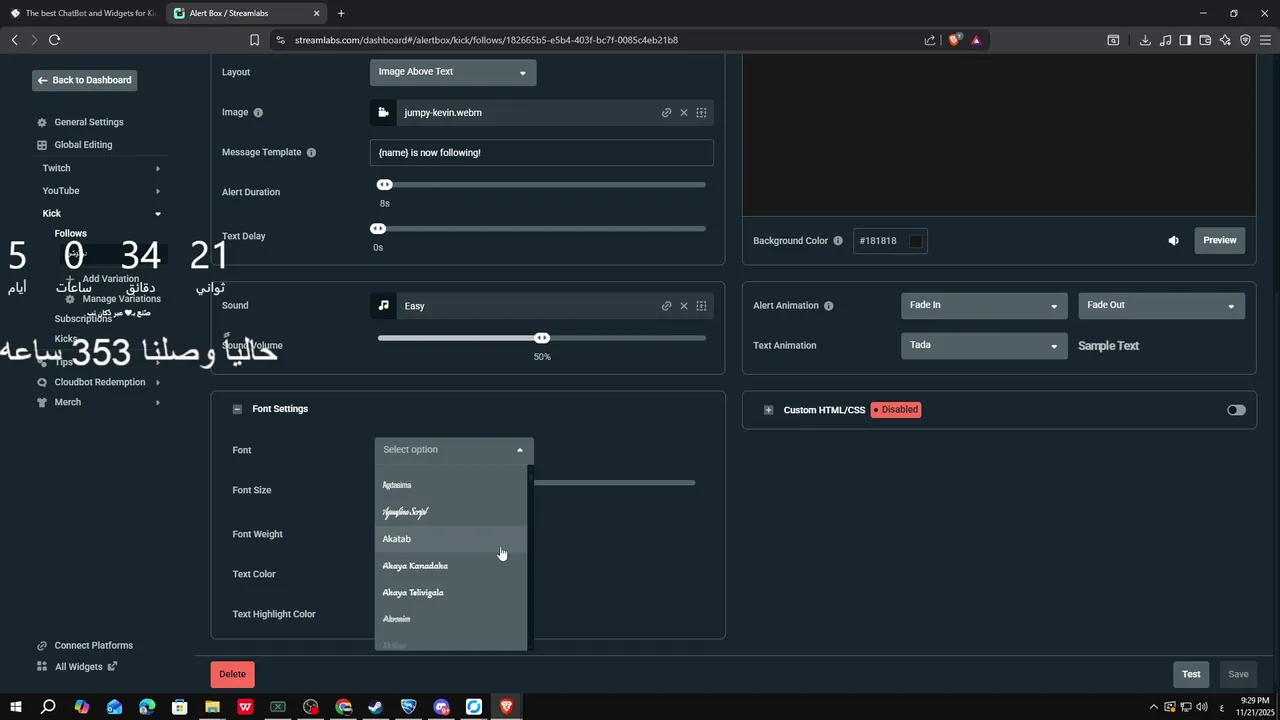The height and width of the screenshot is (720, 1280).
Task: Click share page icon in address bar
Action: (x=930, y=40)
